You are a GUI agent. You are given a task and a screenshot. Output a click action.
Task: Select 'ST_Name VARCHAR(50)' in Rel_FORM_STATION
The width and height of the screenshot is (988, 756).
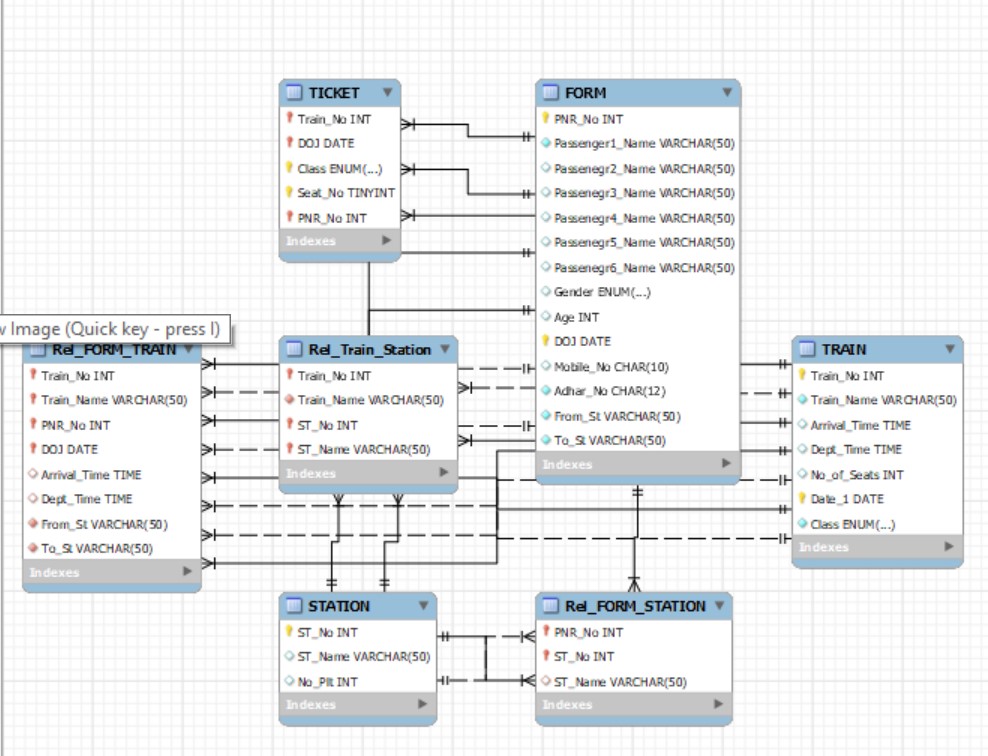(620, 682)
